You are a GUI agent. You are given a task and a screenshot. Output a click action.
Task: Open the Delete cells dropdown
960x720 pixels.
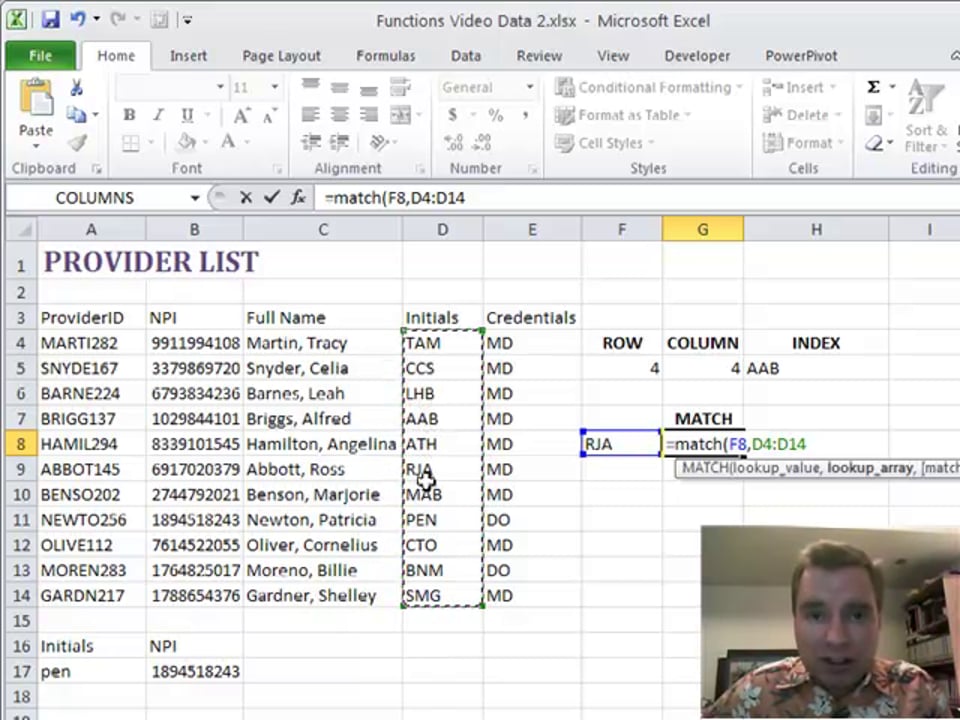pos(803,115)
